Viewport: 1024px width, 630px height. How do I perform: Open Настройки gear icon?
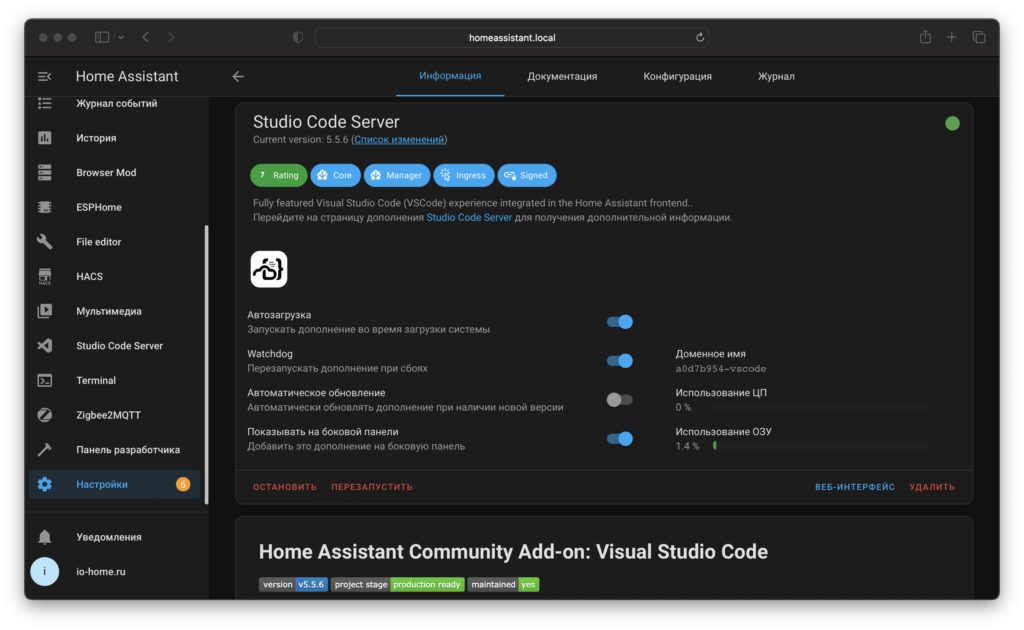pos(44,484)
